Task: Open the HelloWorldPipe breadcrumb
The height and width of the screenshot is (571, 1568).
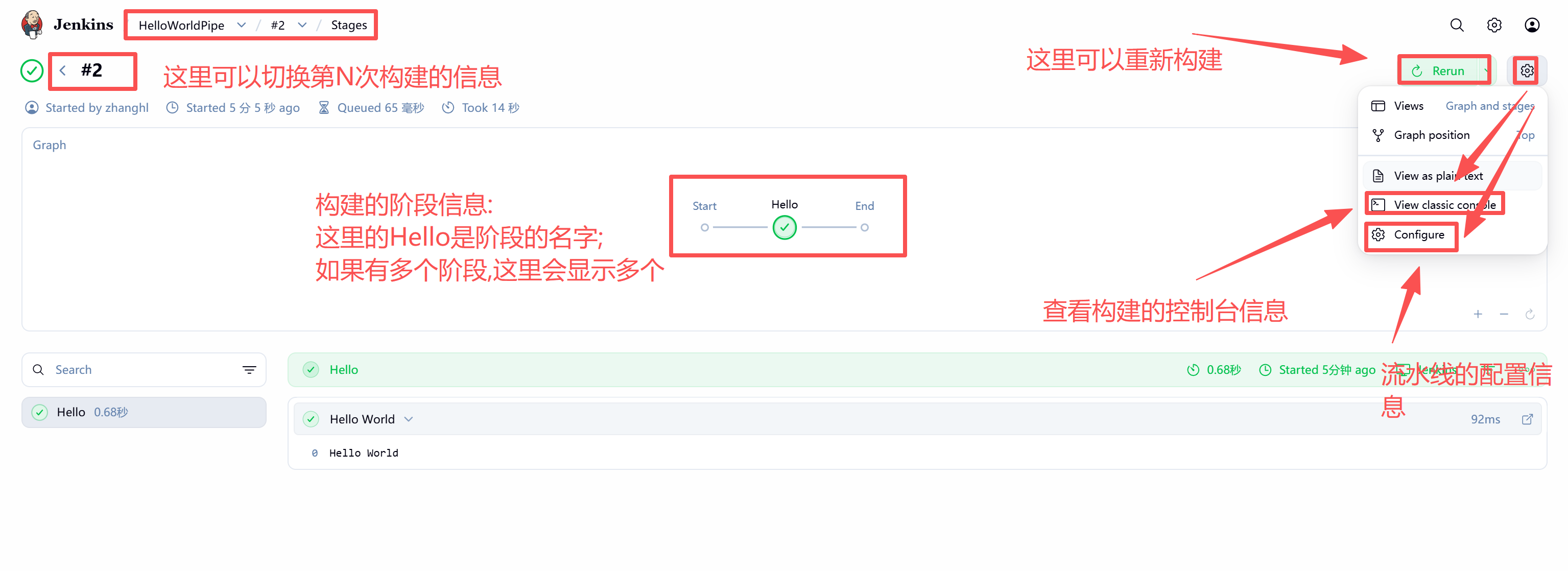Action: (x=181, y=26)
